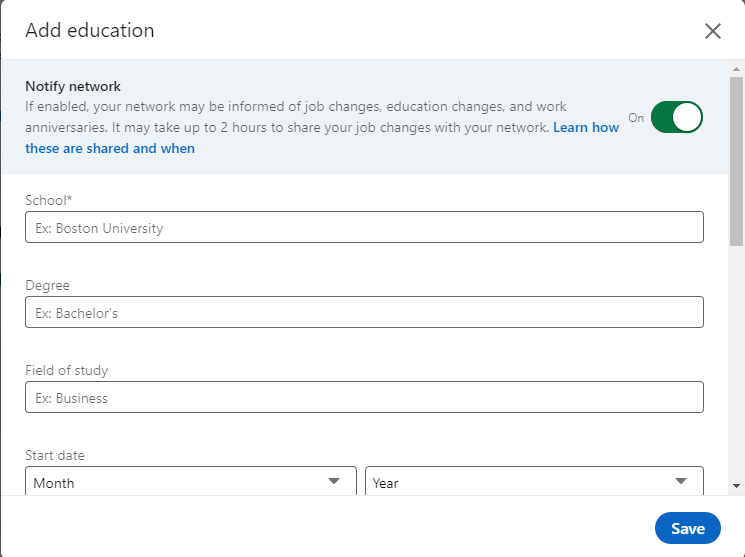745x557 pixels.
Task: Open the Learn how these are shared link
Action: (322, 138)
